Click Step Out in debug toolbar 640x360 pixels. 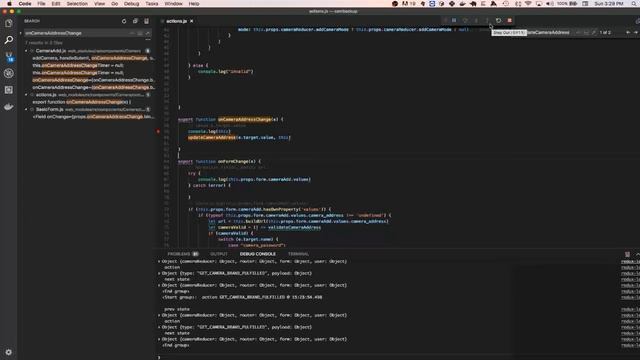487,20
